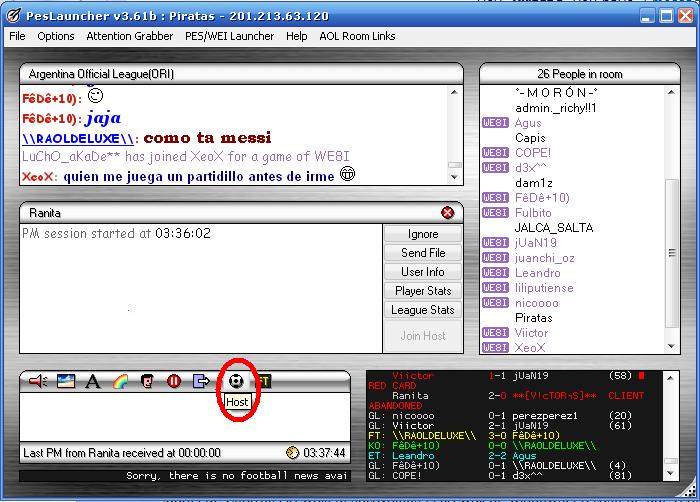Click the FT icon in chat toolbar
This screenshot has height=502, width=700.
click(264, 381)
